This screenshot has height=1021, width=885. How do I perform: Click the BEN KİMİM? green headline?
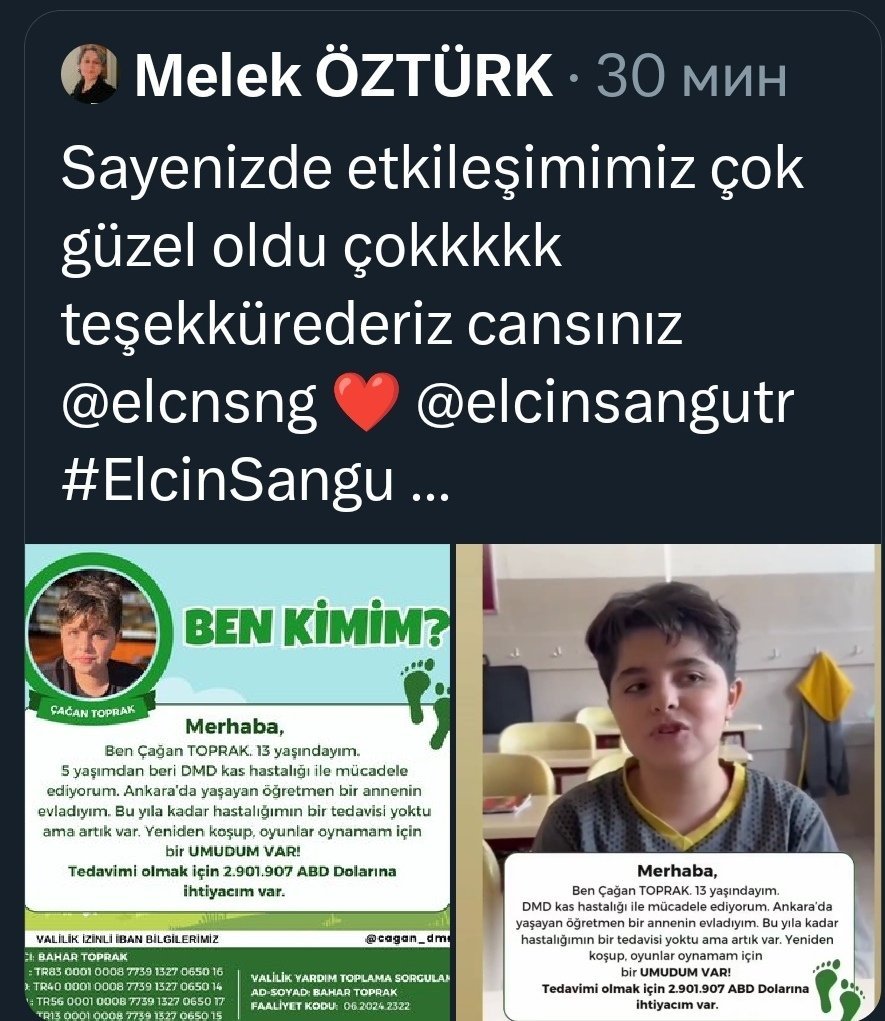tap(316, 626)
